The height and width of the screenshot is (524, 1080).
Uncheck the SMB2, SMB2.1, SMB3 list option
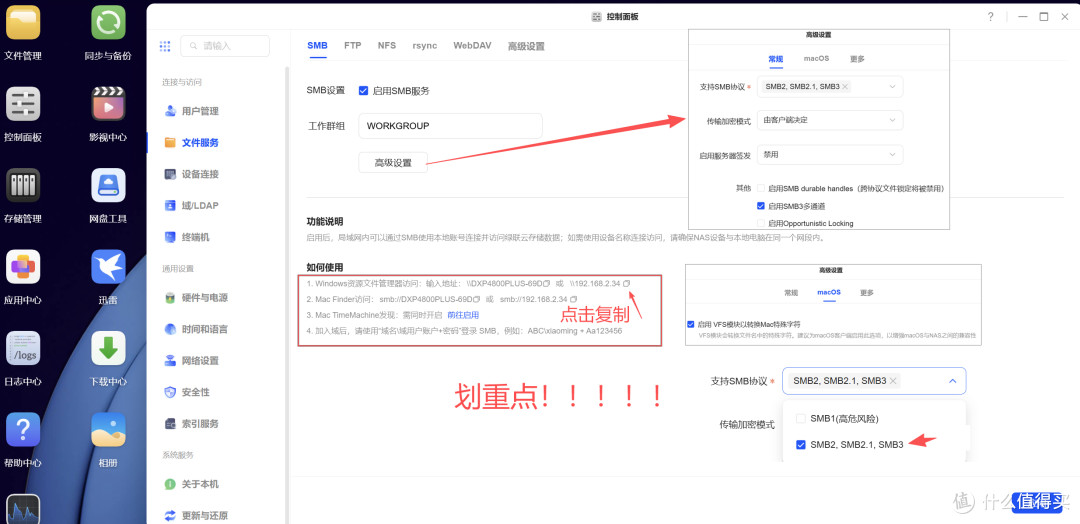(800, 444)
